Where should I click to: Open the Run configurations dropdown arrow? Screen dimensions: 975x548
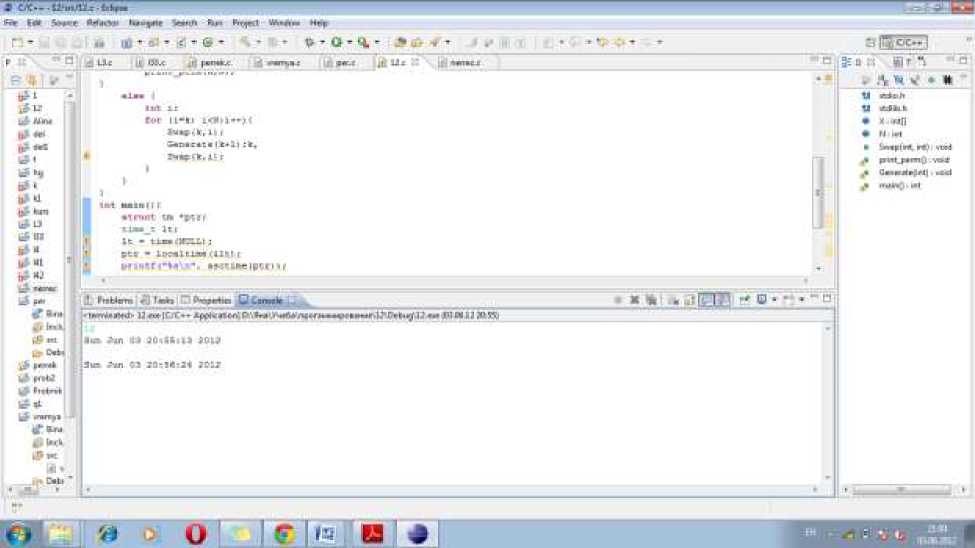coord(349,42)
